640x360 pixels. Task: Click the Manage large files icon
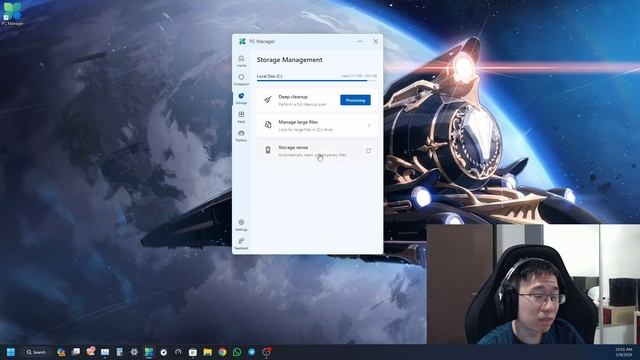[268, 125]
